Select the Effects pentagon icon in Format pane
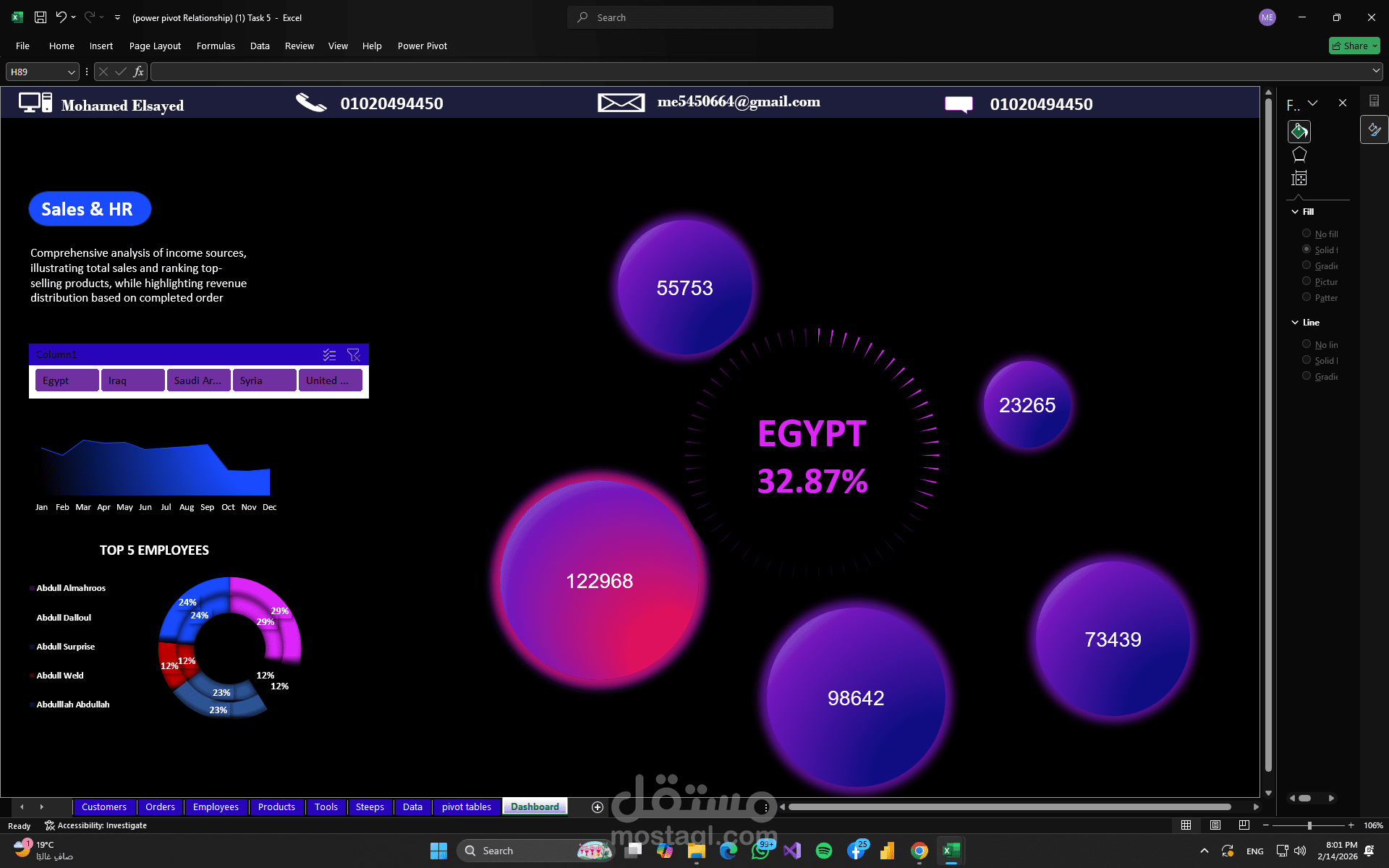The image size is (1389, 868). click(x=1299, y=153)
